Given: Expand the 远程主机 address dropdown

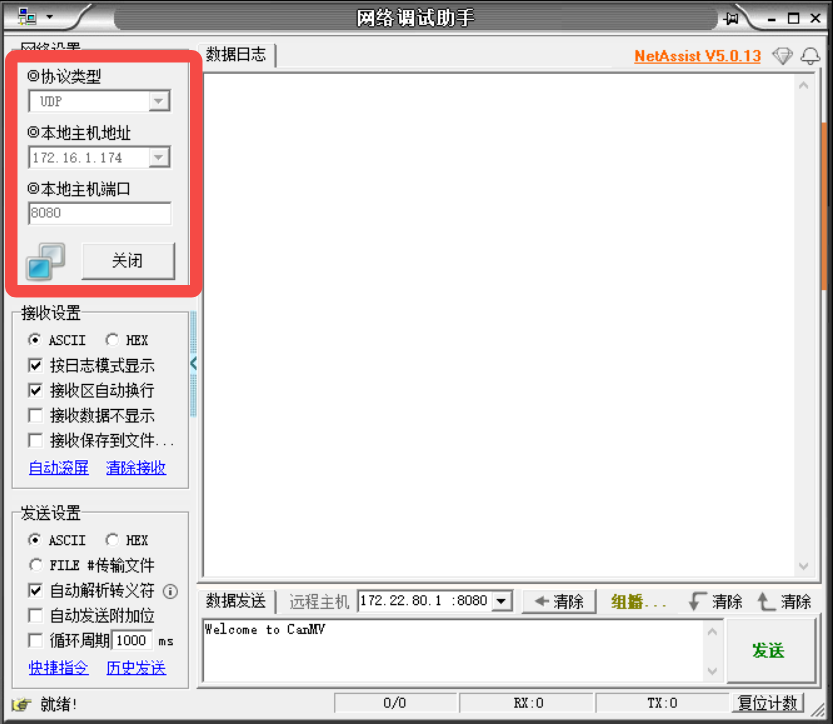Looking at the screenshot, I should 502,601.
